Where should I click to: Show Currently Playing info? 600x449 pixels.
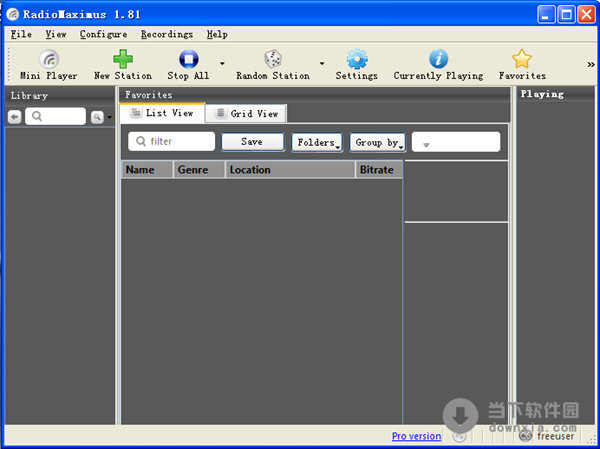438,65
